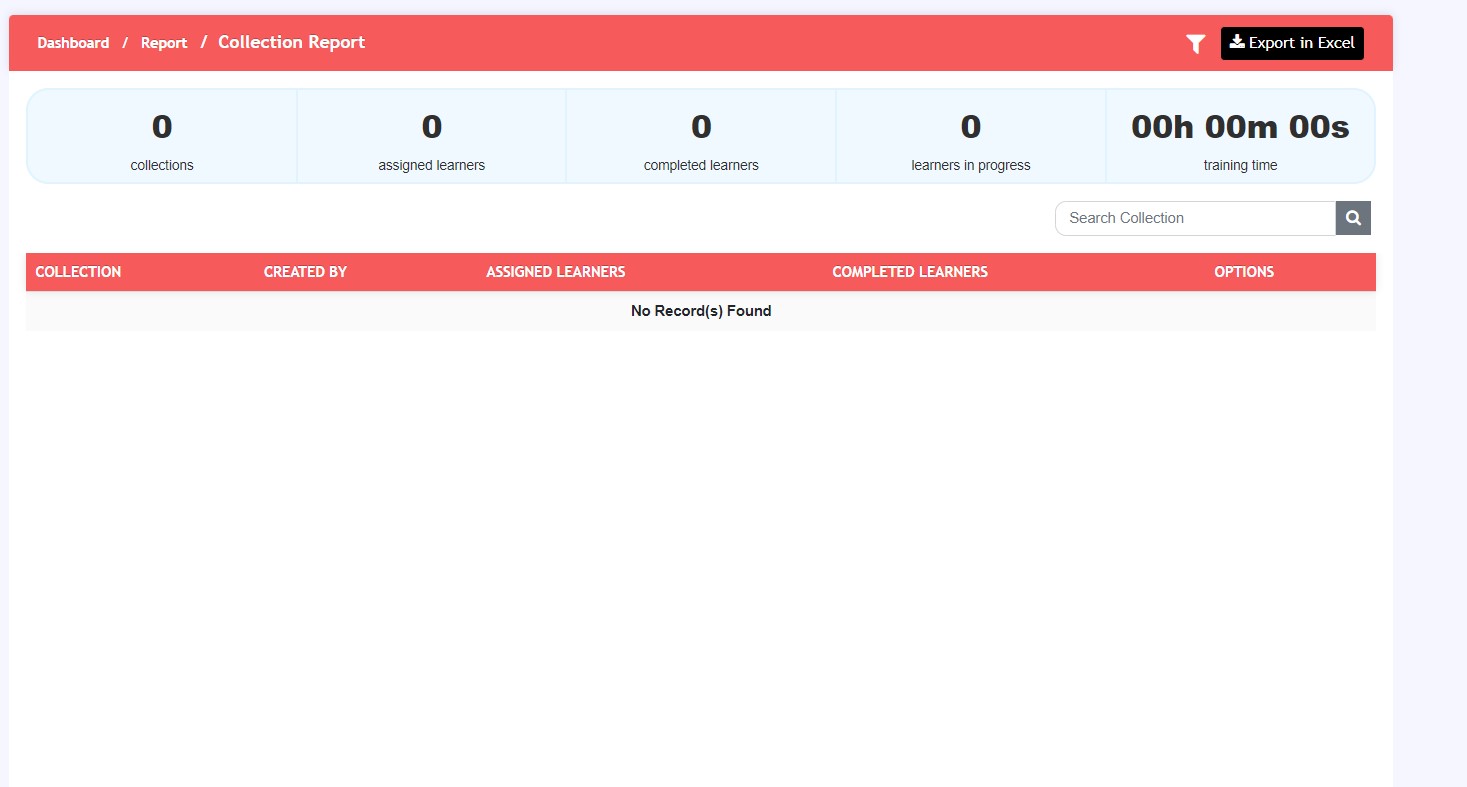This screenshot has width=1467, height=787.
Task: Click the Collection Report breadcrumb title
Action: click(x=292, y=42)
